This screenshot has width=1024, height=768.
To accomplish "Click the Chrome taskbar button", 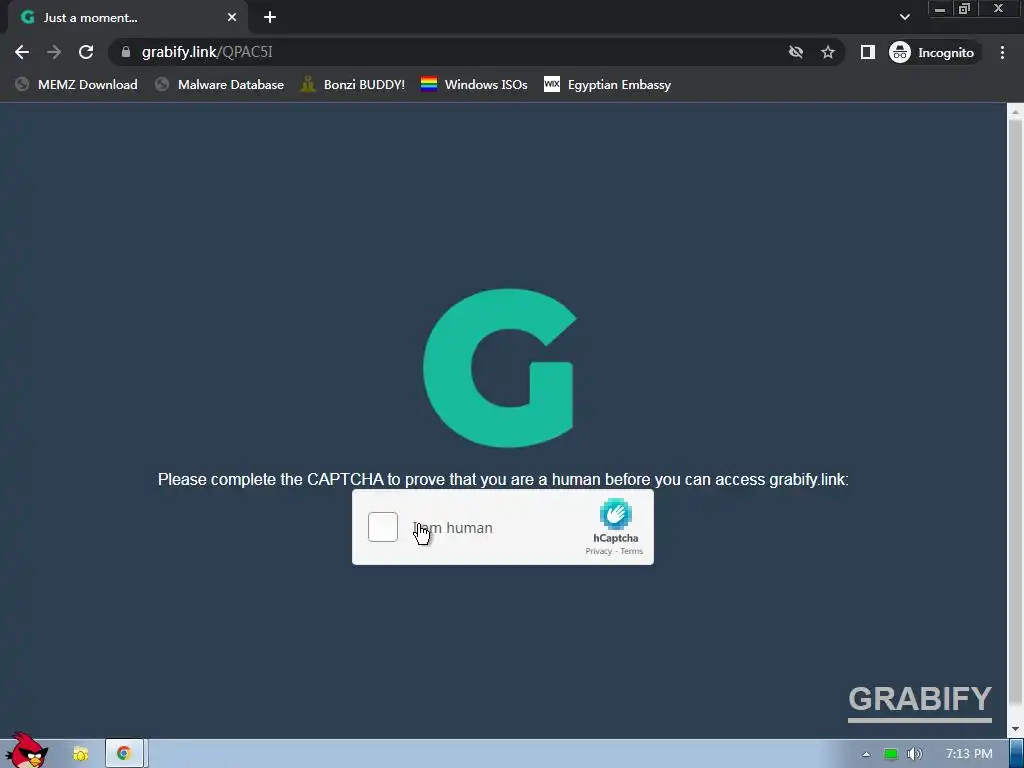I will coord(124,754).
